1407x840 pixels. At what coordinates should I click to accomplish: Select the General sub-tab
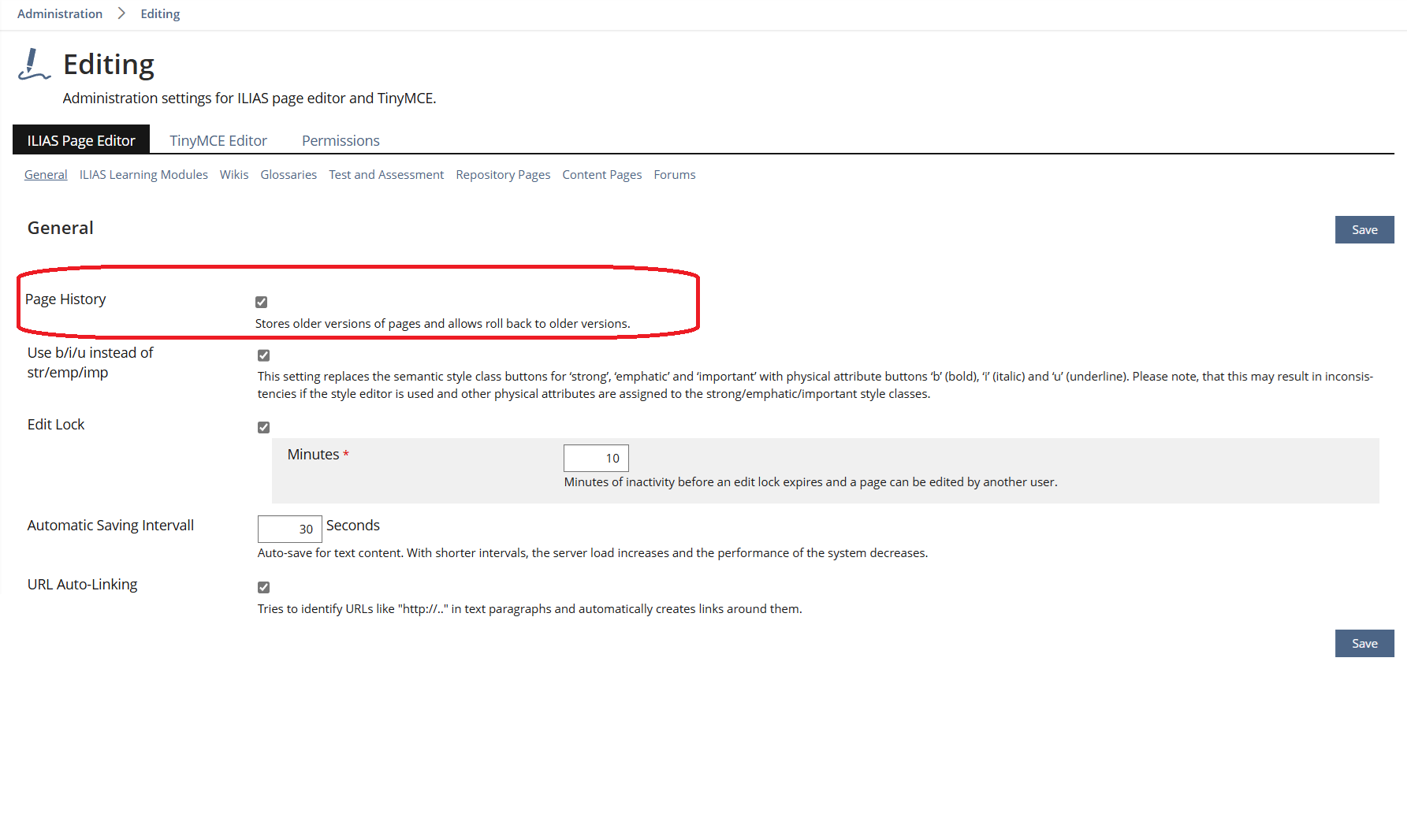click(46, 174)
